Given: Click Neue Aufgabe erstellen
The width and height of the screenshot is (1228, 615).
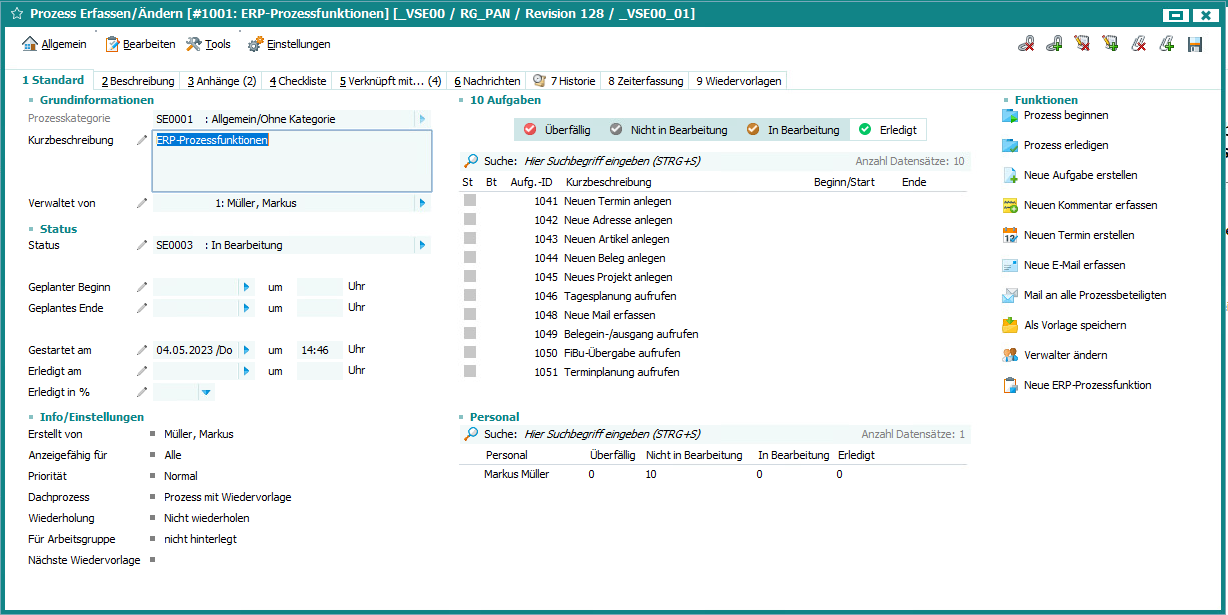Looking at the screenshot, I should click(1080, 175).
